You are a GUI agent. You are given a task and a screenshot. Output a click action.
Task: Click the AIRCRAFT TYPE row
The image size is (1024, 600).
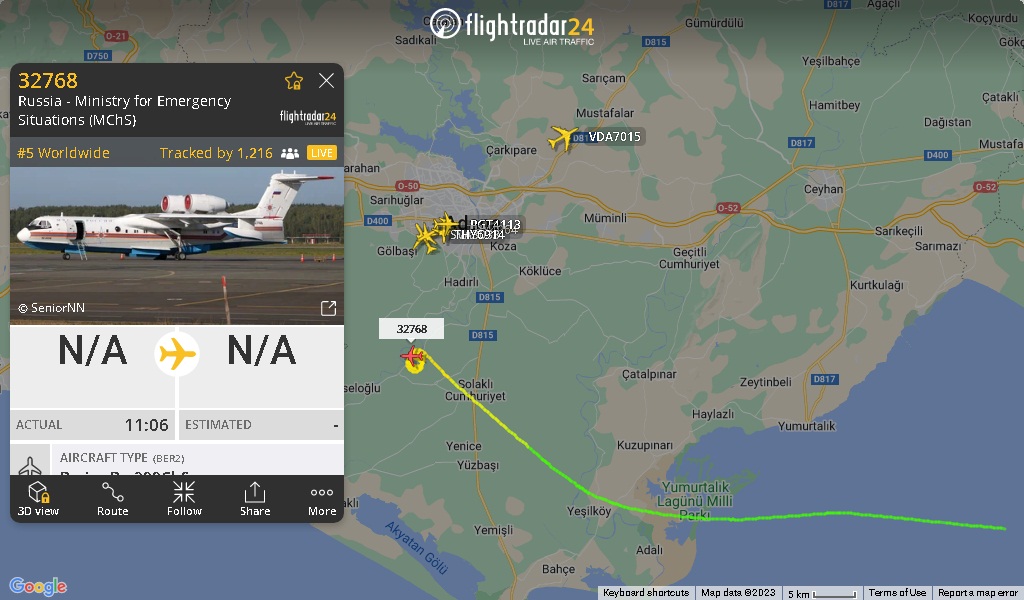pos(177,460)
